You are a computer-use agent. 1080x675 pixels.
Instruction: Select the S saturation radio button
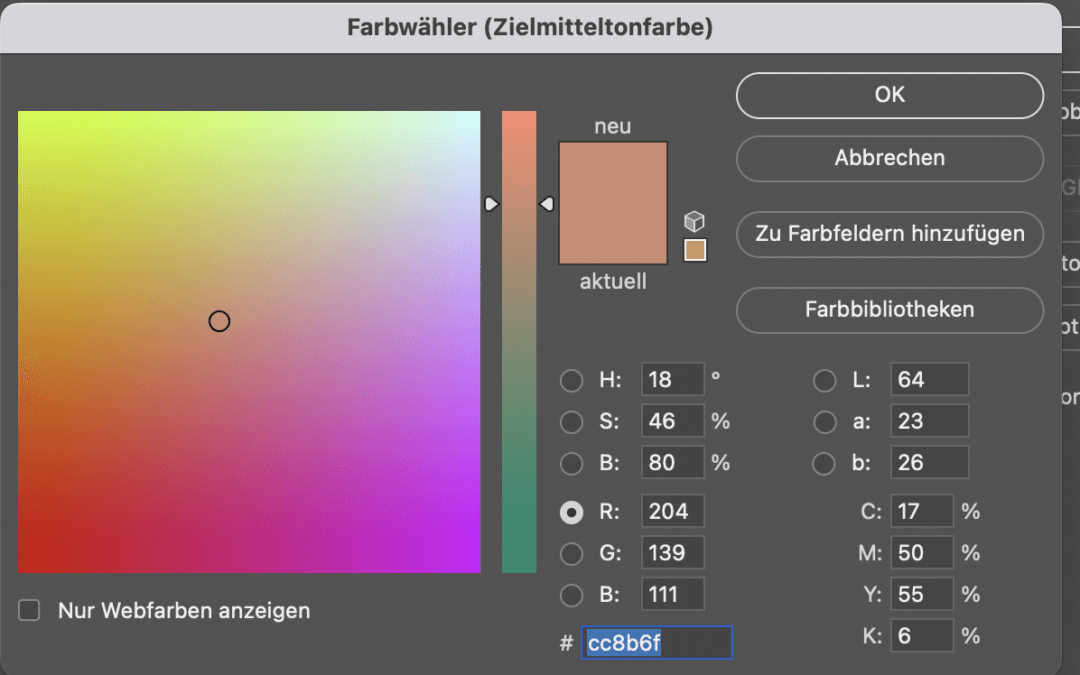[x=571, y=421]
